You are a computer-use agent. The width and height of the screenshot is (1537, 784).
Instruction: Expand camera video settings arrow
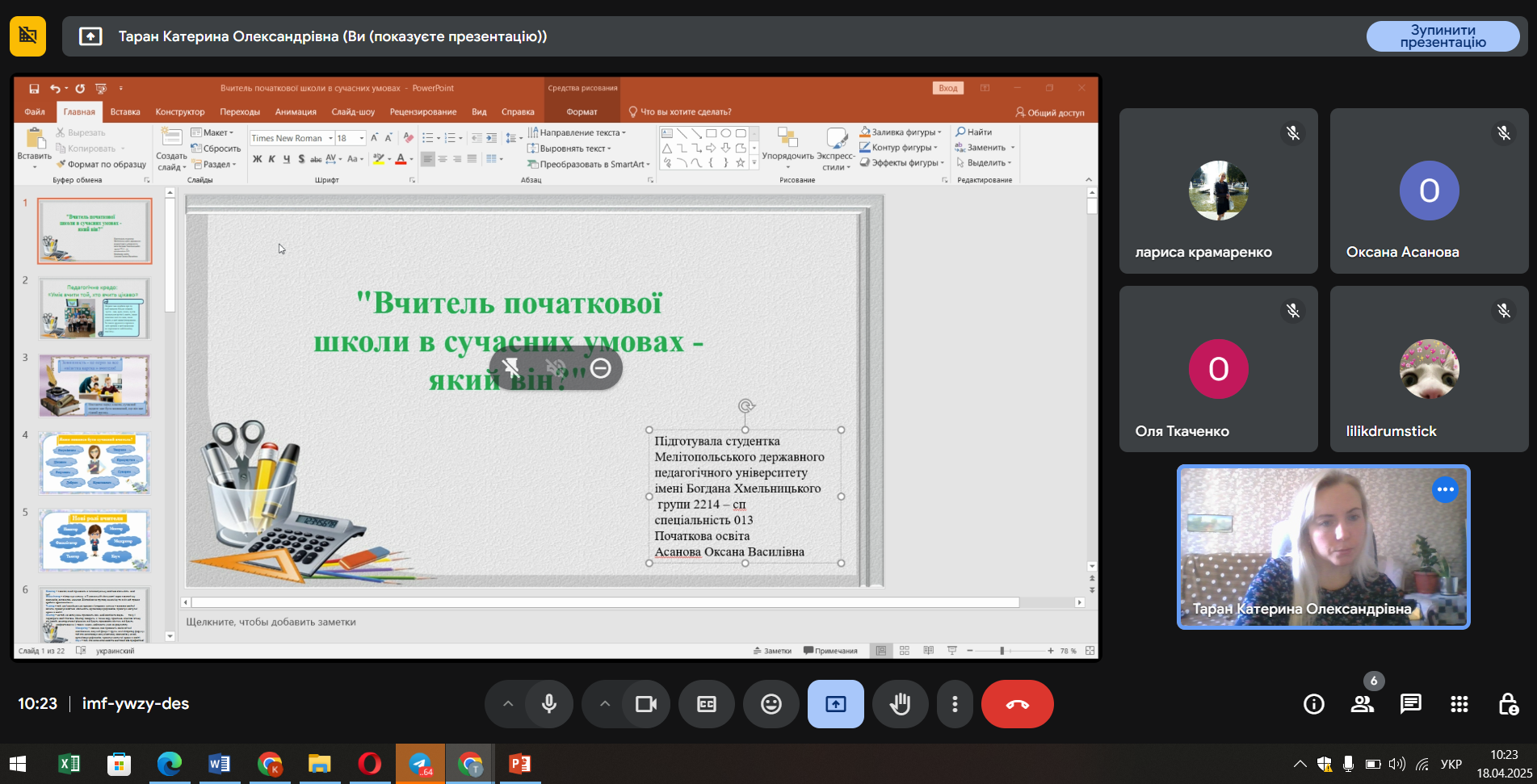[605, 704]
